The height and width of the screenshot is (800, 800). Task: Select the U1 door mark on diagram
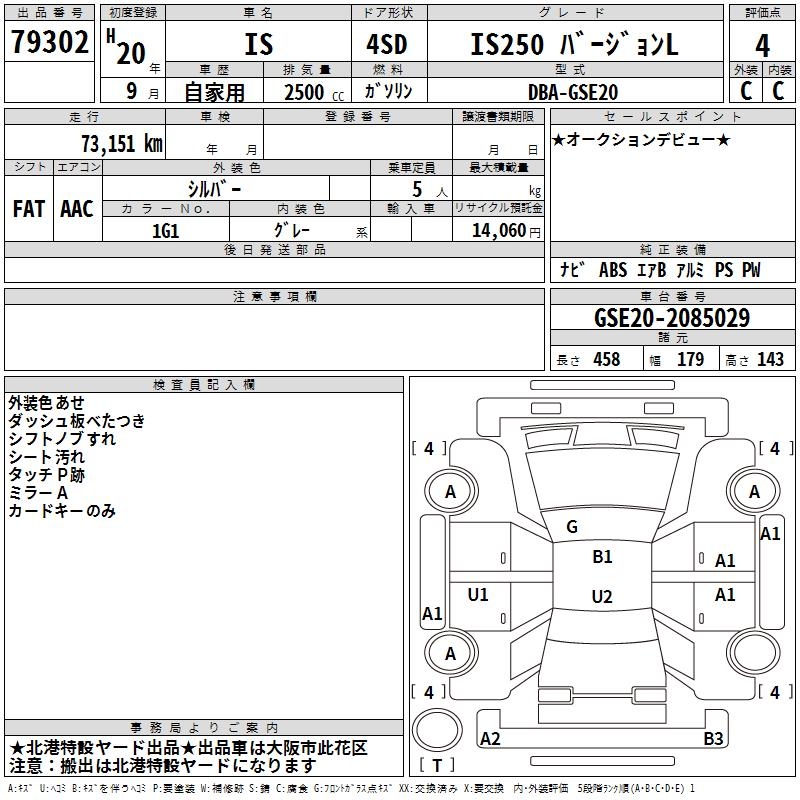[x=478, y=595]
